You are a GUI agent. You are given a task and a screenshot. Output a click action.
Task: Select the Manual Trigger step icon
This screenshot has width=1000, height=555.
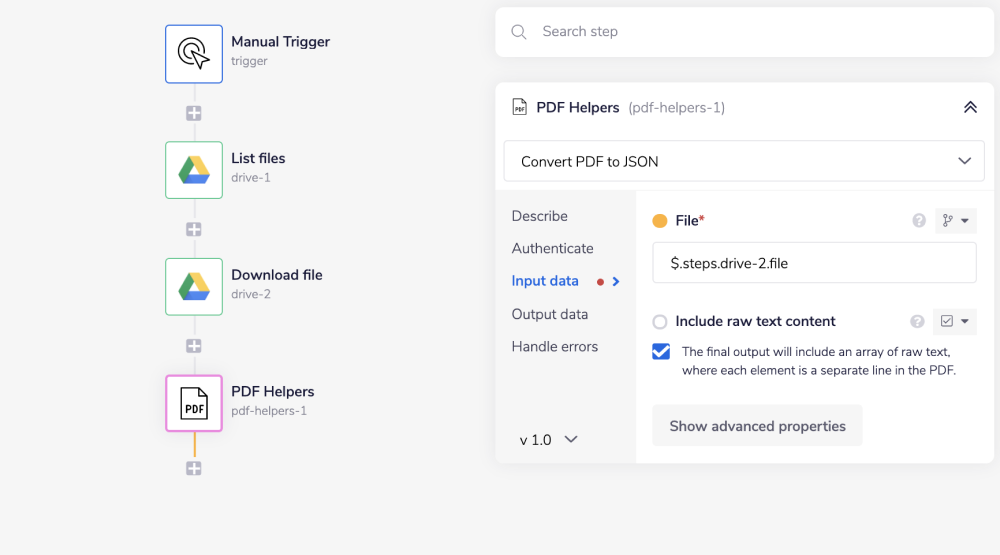[x=194, y=53]
